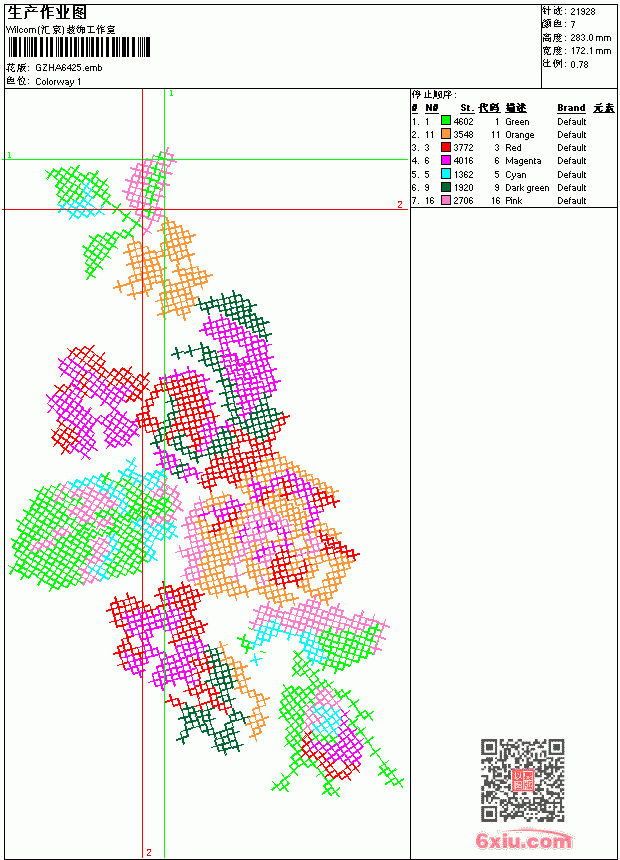
Task: Click the barcode under Wilcom title
Action: tap(78, 47)
